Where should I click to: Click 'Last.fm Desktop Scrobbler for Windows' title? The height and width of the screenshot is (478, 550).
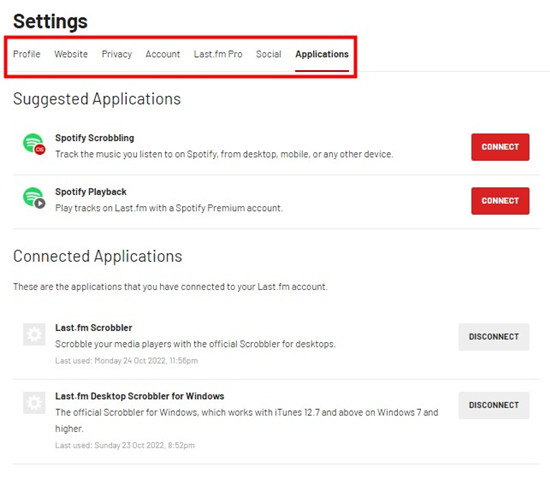[140, 396]
